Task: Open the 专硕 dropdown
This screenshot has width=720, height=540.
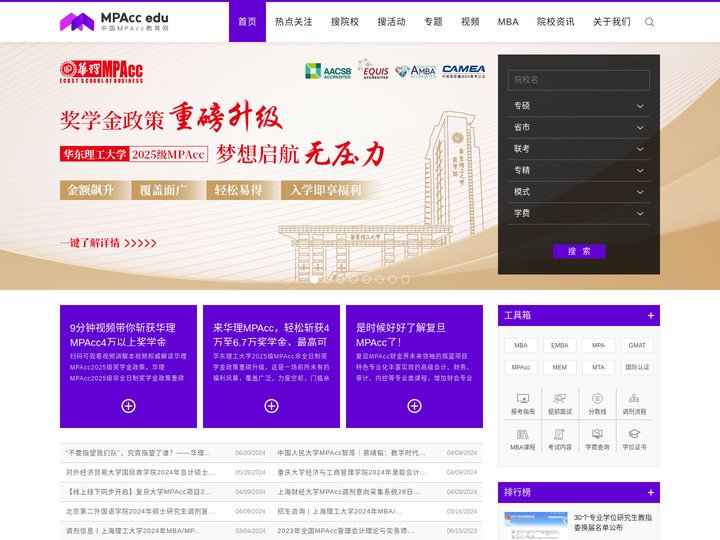Action: (x=579, y=106)
